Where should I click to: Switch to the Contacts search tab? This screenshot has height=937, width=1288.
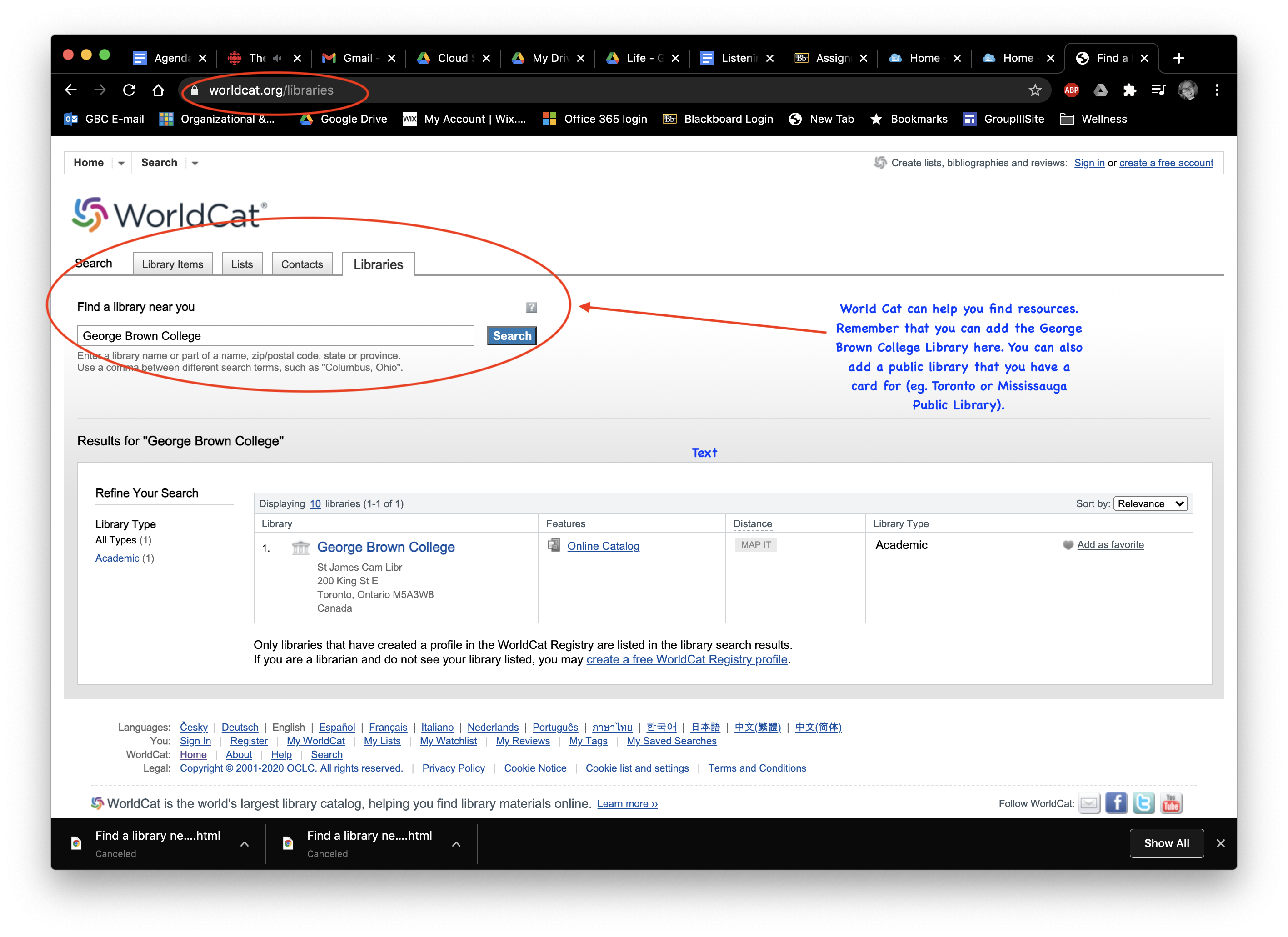point(302,264)
